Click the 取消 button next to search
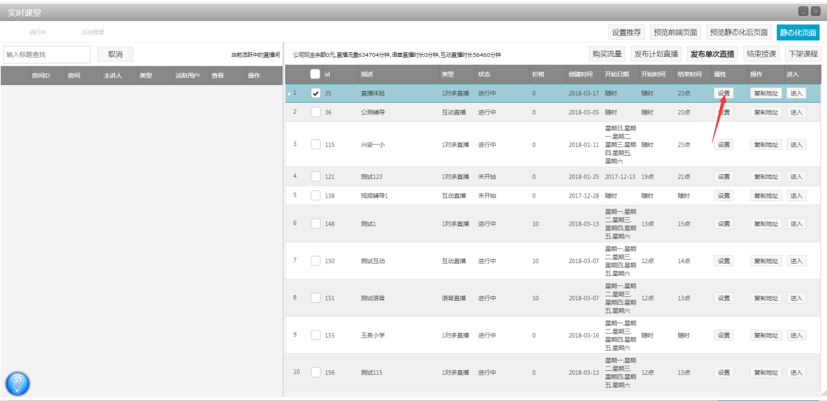 click(116, 54)
